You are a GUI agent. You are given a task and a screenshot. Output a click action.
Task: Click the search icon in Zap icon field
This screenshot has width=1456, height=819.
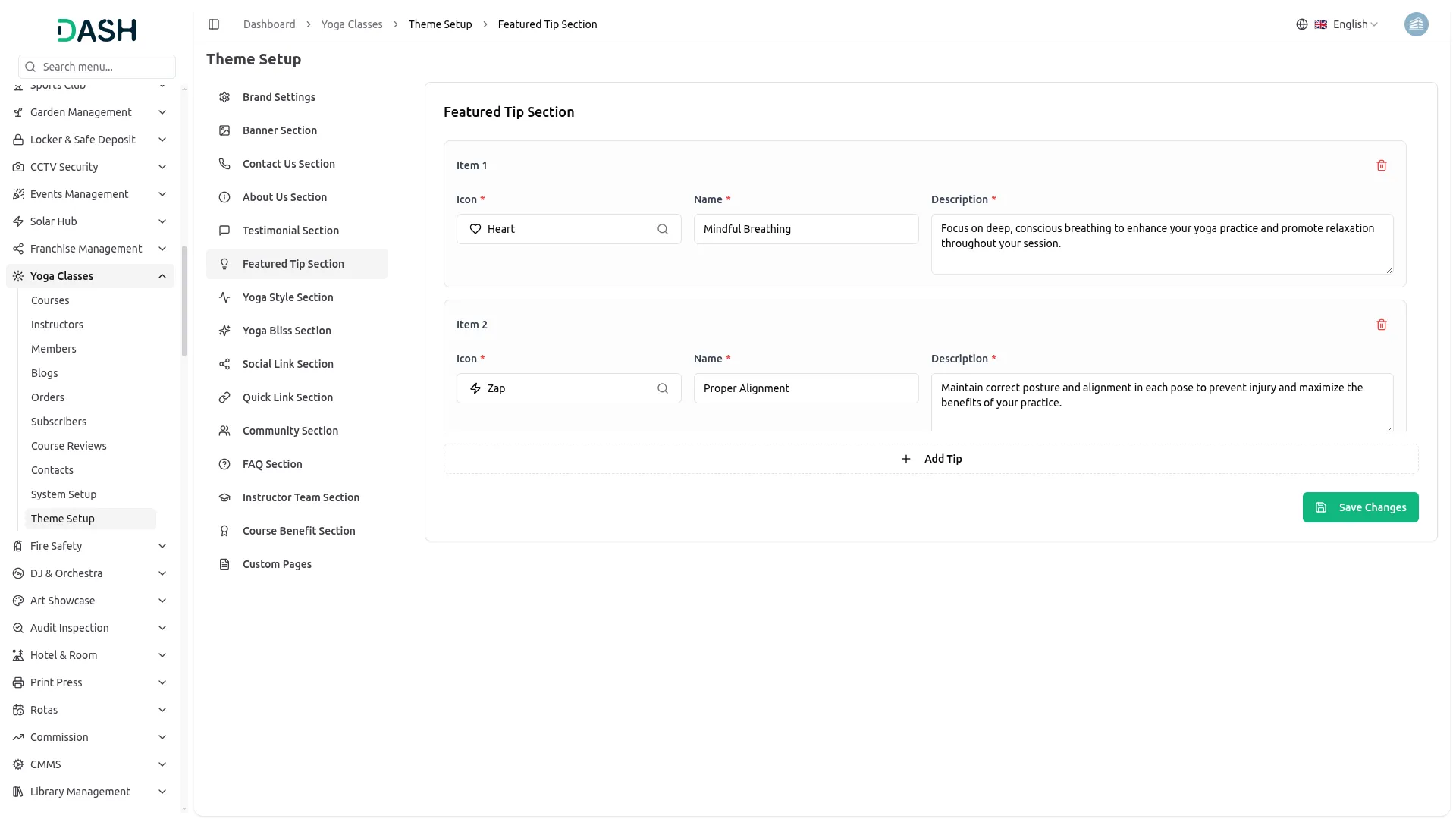(663, 388)
